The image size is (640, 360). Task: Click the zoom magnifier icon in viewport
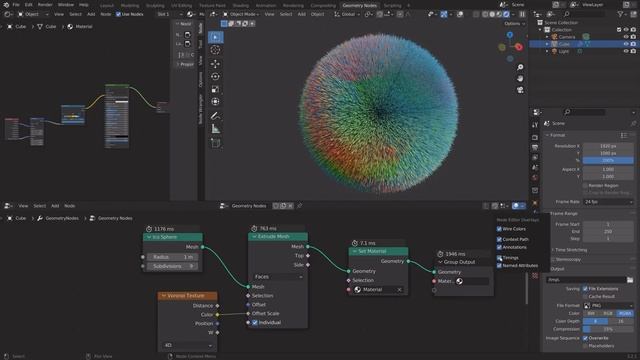(520, 67)
